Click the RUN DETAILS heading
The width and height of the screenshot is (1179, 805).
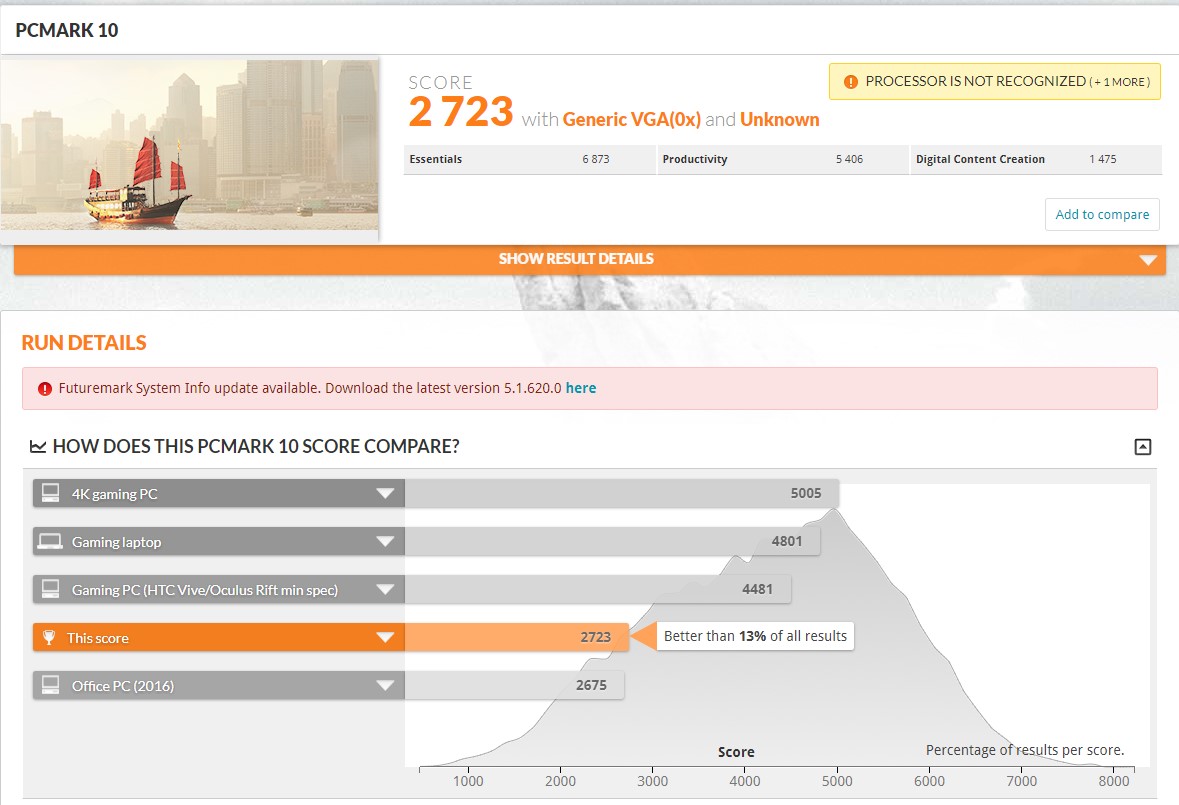[x=84, y=343]
